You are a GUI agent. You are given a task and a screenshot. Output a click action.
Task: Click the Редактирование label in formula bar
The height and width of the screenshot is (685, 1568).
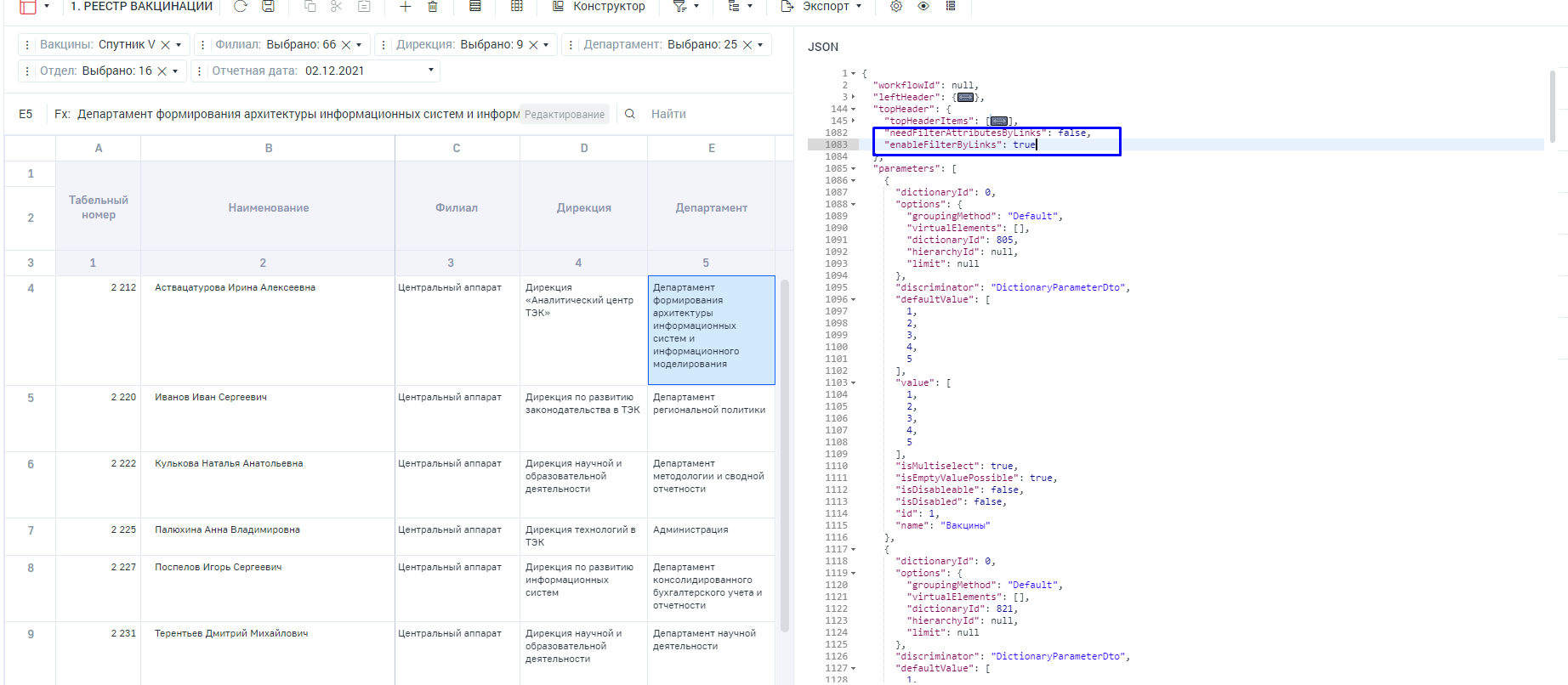pos(565,114)
